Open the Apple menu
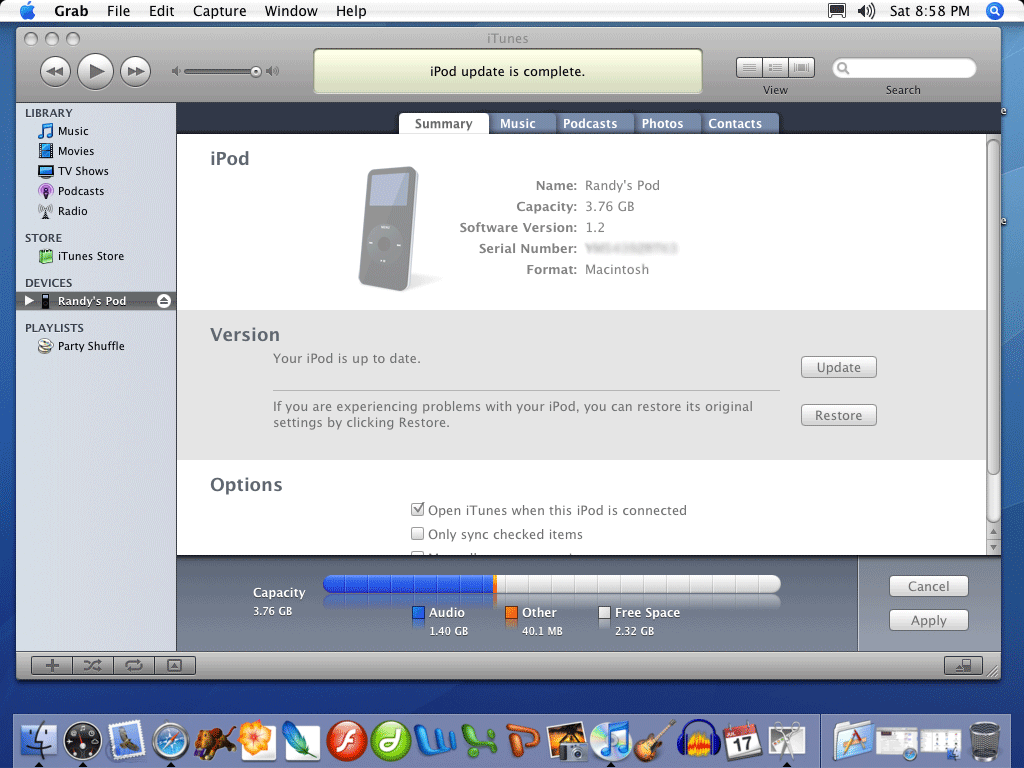Image resolution: width=1024 pixels, height=768 pixels. [x=27, y=11]
